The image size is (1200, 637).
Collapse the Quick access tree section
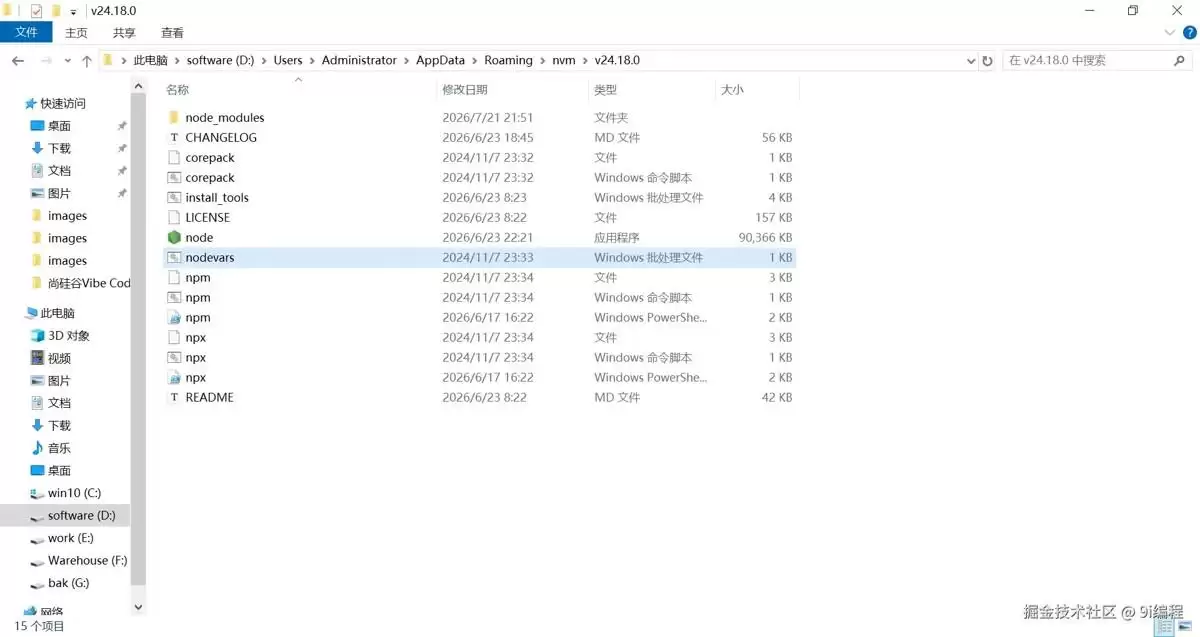pyautogui.click(x=16, y=103)
